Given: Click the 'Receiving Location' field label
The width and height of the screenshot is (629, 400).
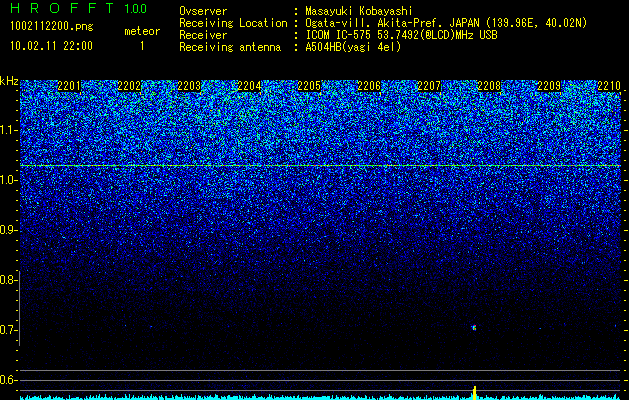Looking at the screenshot, I should point(233,23).
